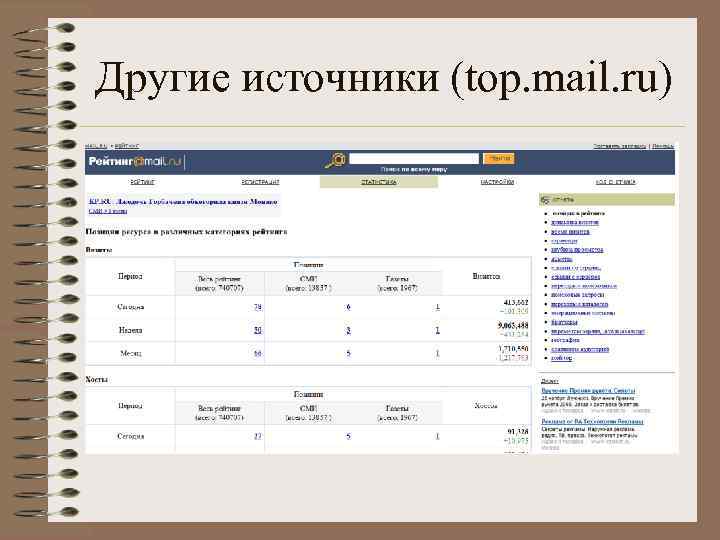
Task: Open the rightmost navigation tab after НАСТРОЙКИ
Action: 615,182
